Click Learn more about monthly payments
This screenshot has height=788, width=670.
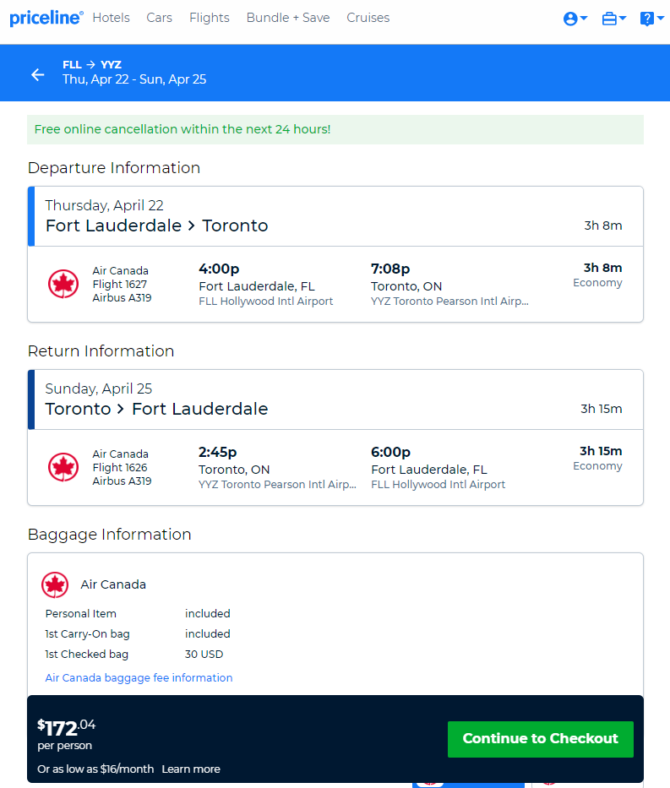coord(191,769)
